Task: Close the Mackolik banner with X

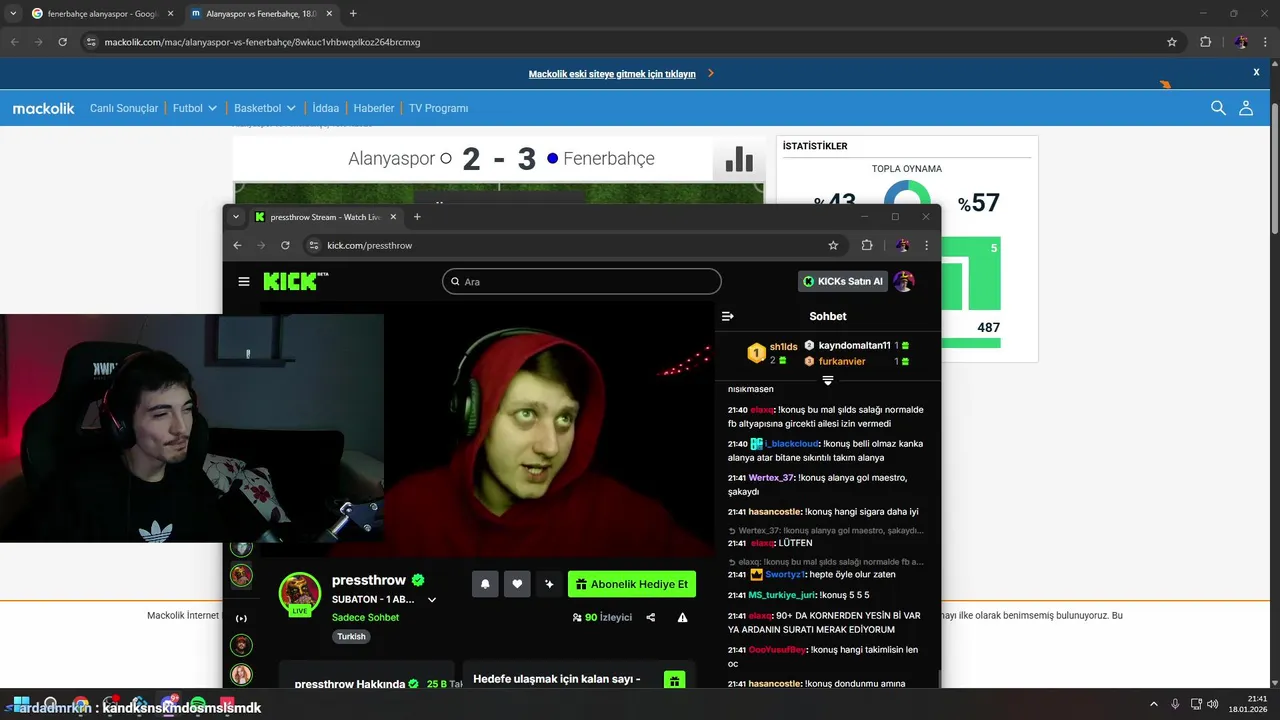Action: pos(1256,73)
